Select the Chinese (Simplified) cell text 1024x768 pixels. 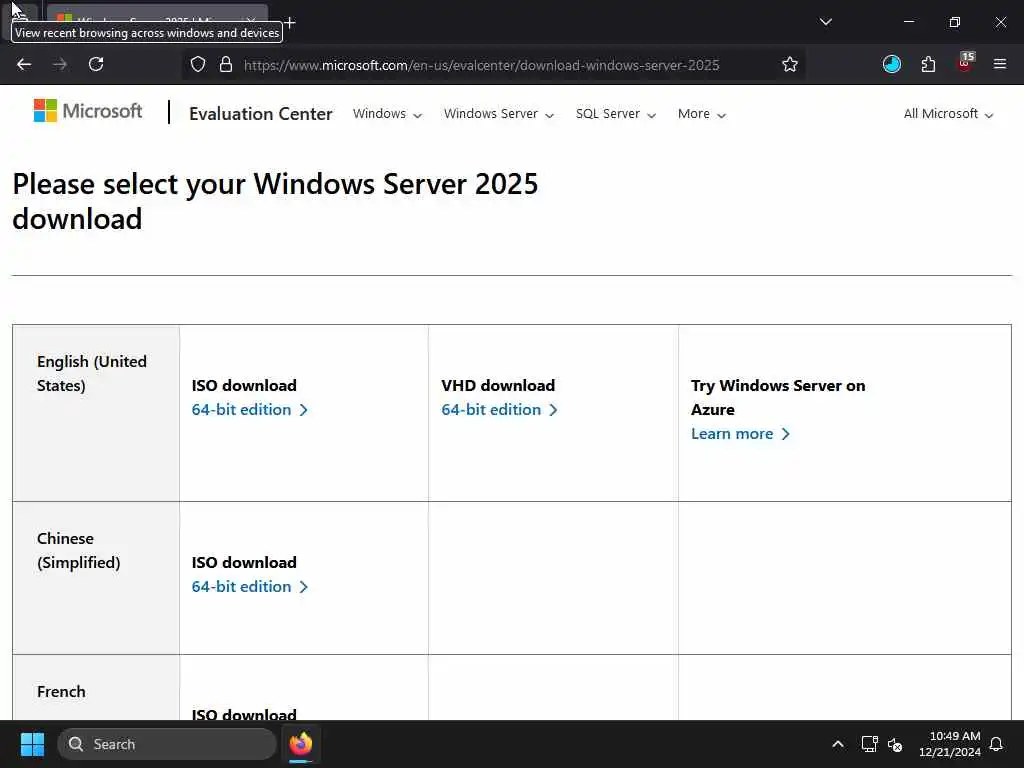(x=78, y=551)
